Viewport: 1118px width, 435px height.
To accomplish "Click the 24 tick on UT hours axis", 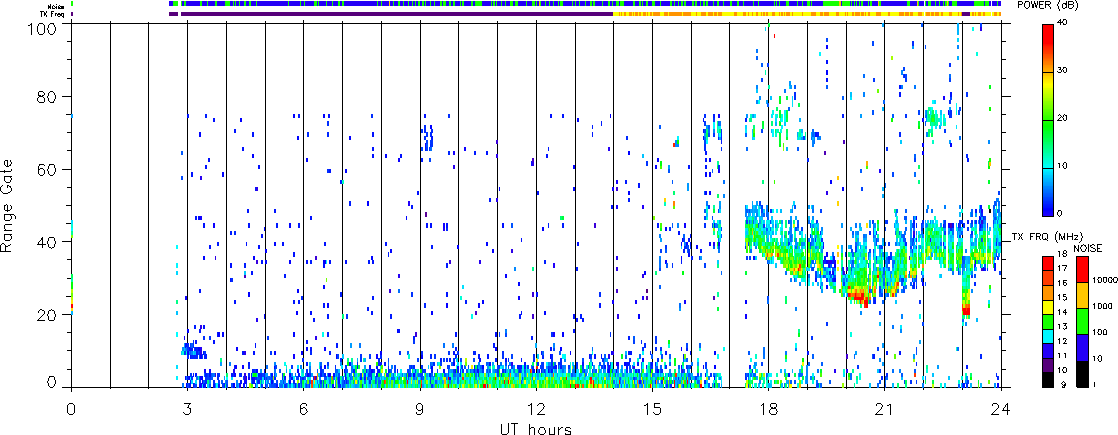I will (1001, 409).
